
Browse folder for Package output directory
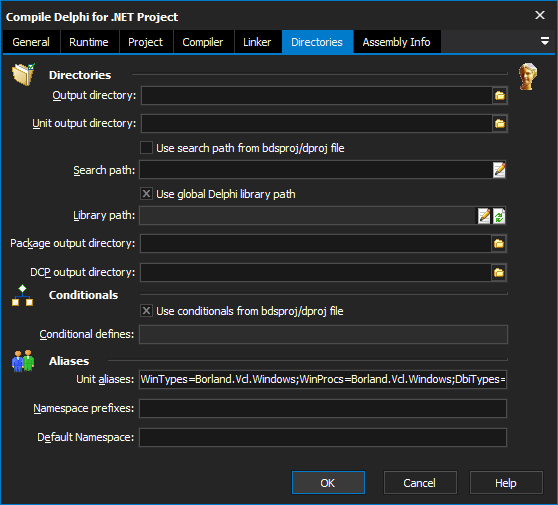tap(499, 243)
